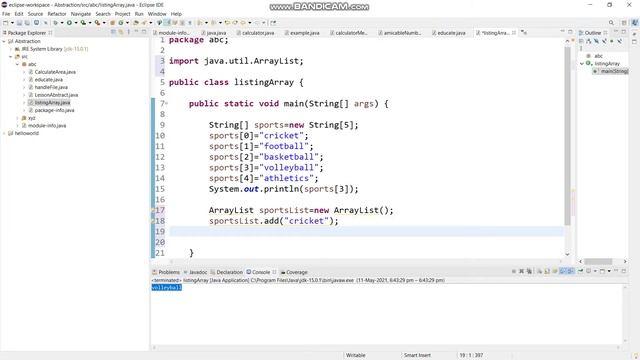The image size is (640, 360).
Task: Click the New Java Package toolbar icon
Action: coord(112,23)
